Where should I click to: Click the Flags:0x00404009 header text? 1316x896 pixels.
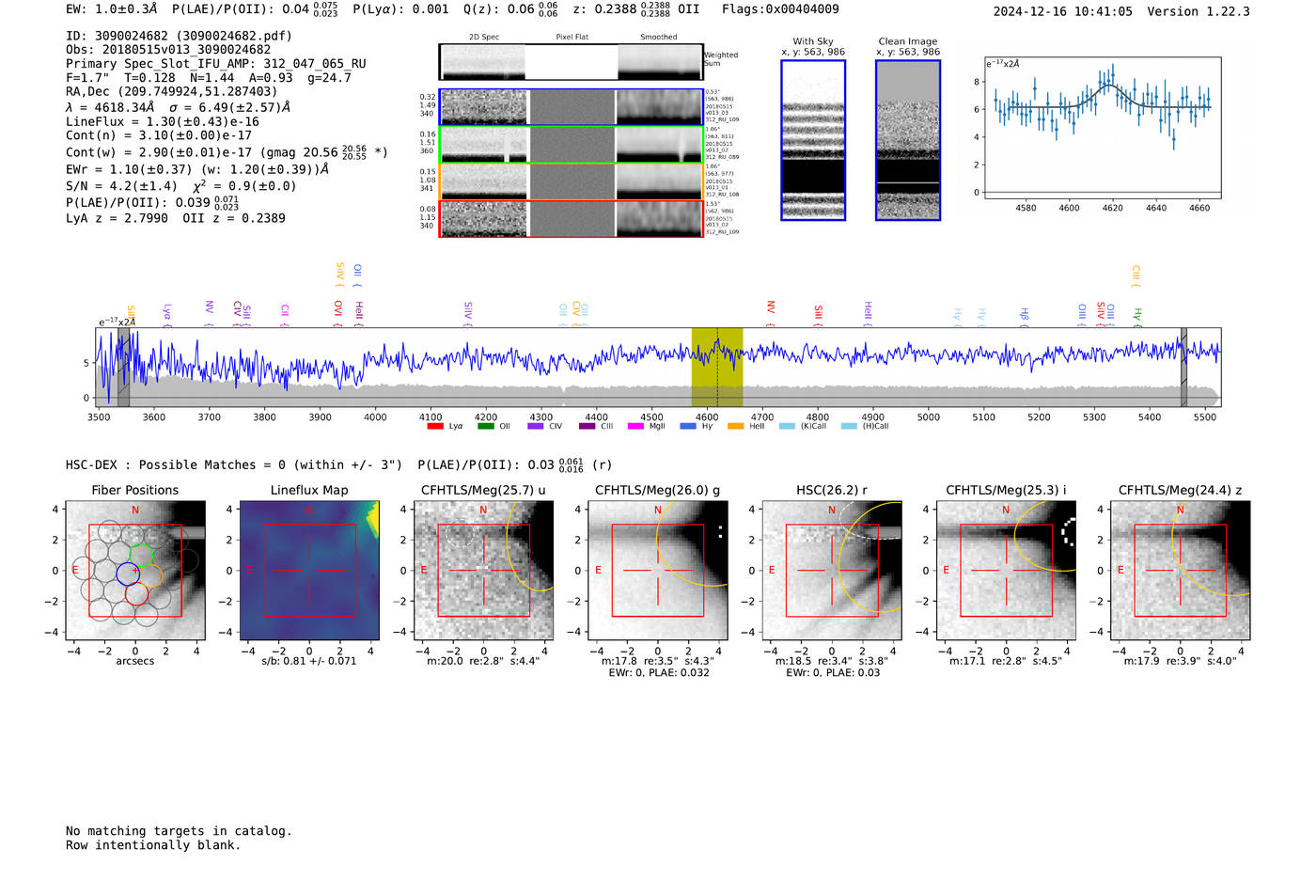tap(780, 9)
